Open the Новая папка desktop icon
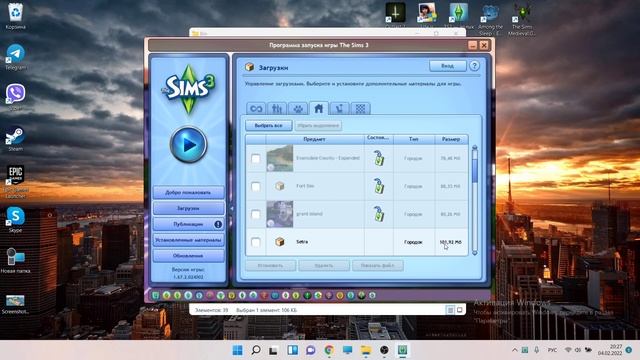The width and height of the screenshot is (640, 360). (16, 260)
